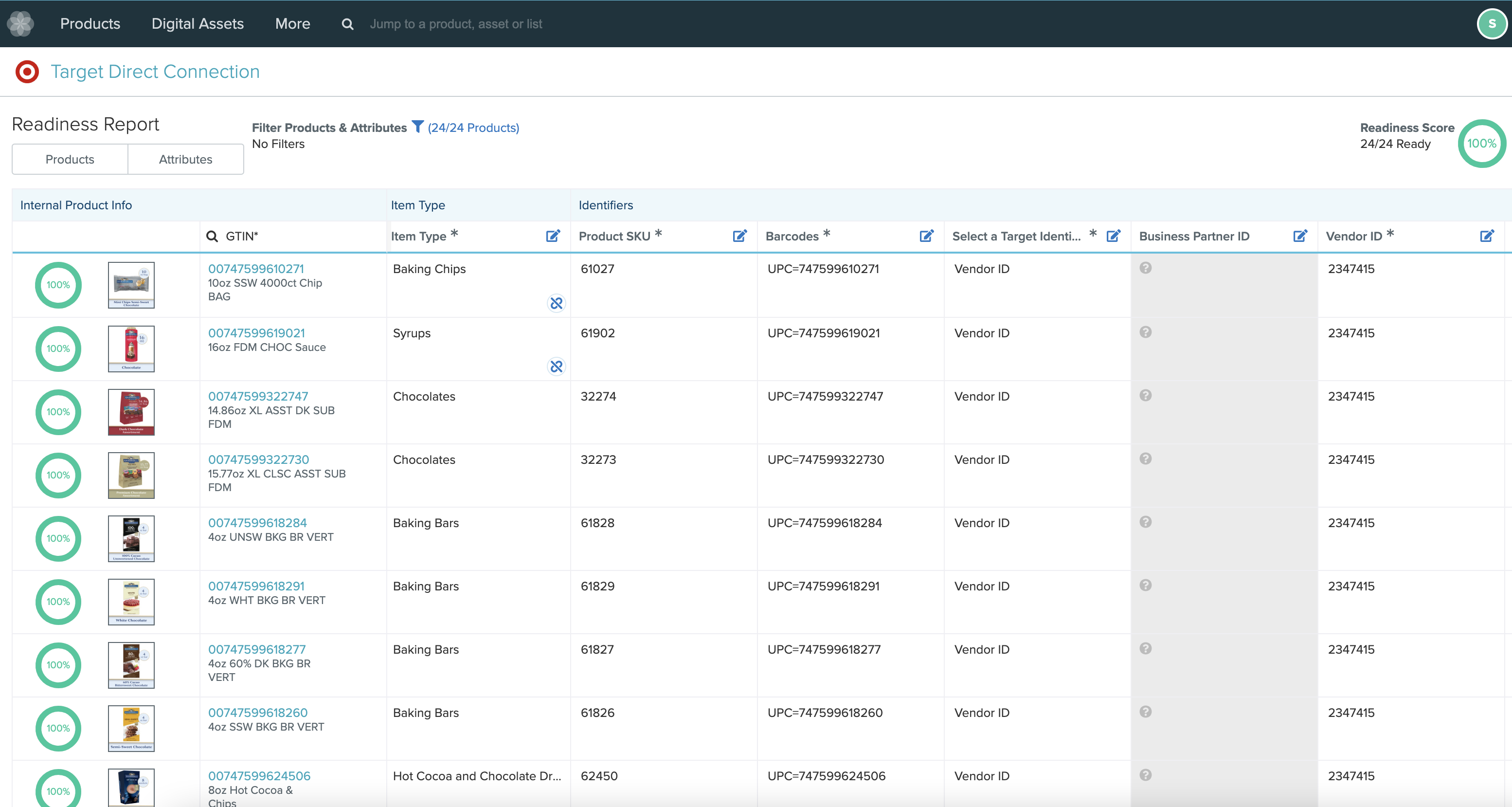The image size is (1512, 807).
Task: Click the filter funnel icon
Action: 417,127
